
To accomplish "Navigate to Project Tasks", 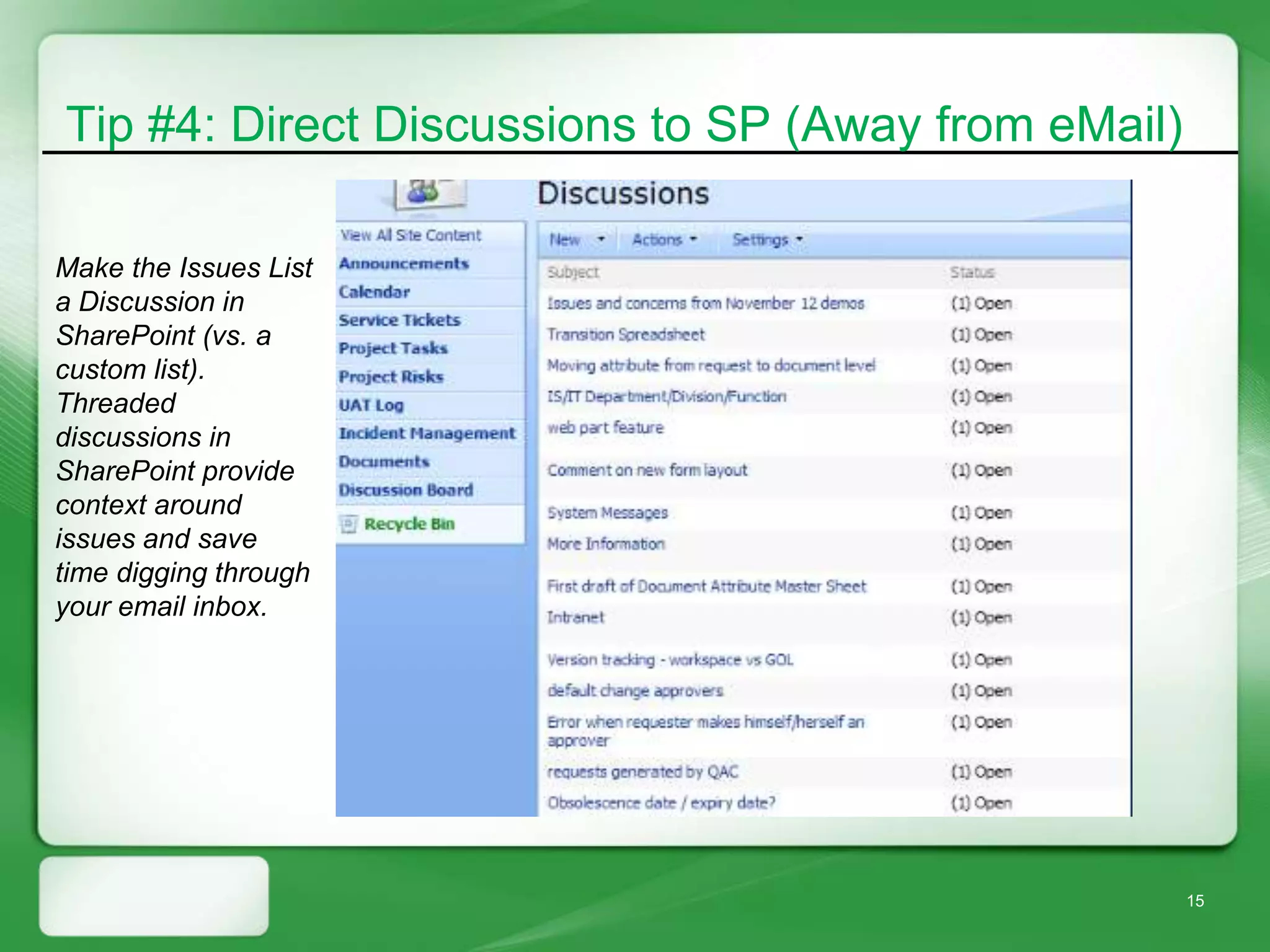I will (393, 348).
